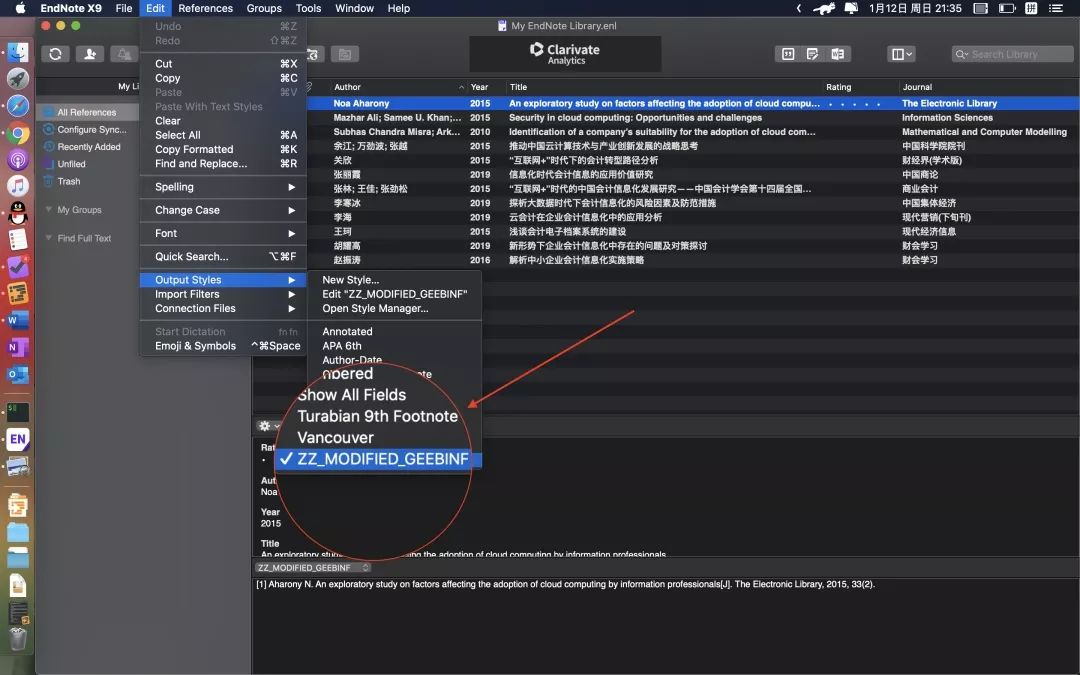Screen dimensions: 1080x675
Task: Choose Emoji & Symbols menu item
Action: 223,346
